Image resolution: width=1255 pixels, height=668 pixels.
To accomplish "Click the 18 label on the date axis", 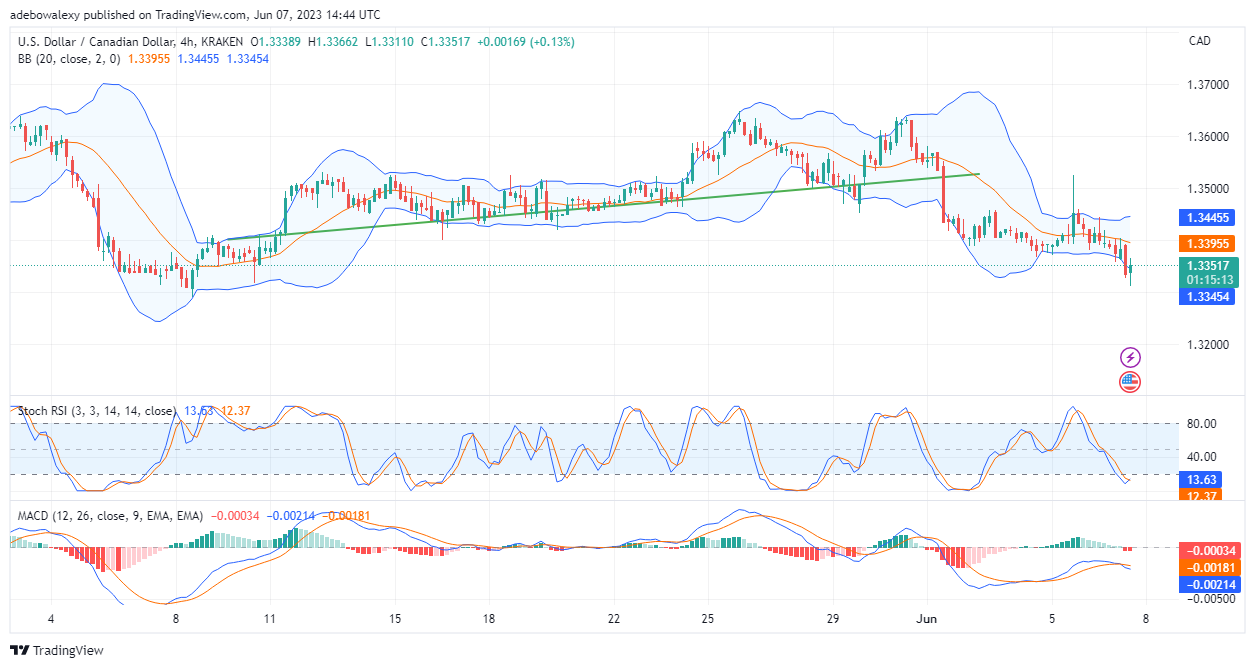I will (x=488, y=619).
